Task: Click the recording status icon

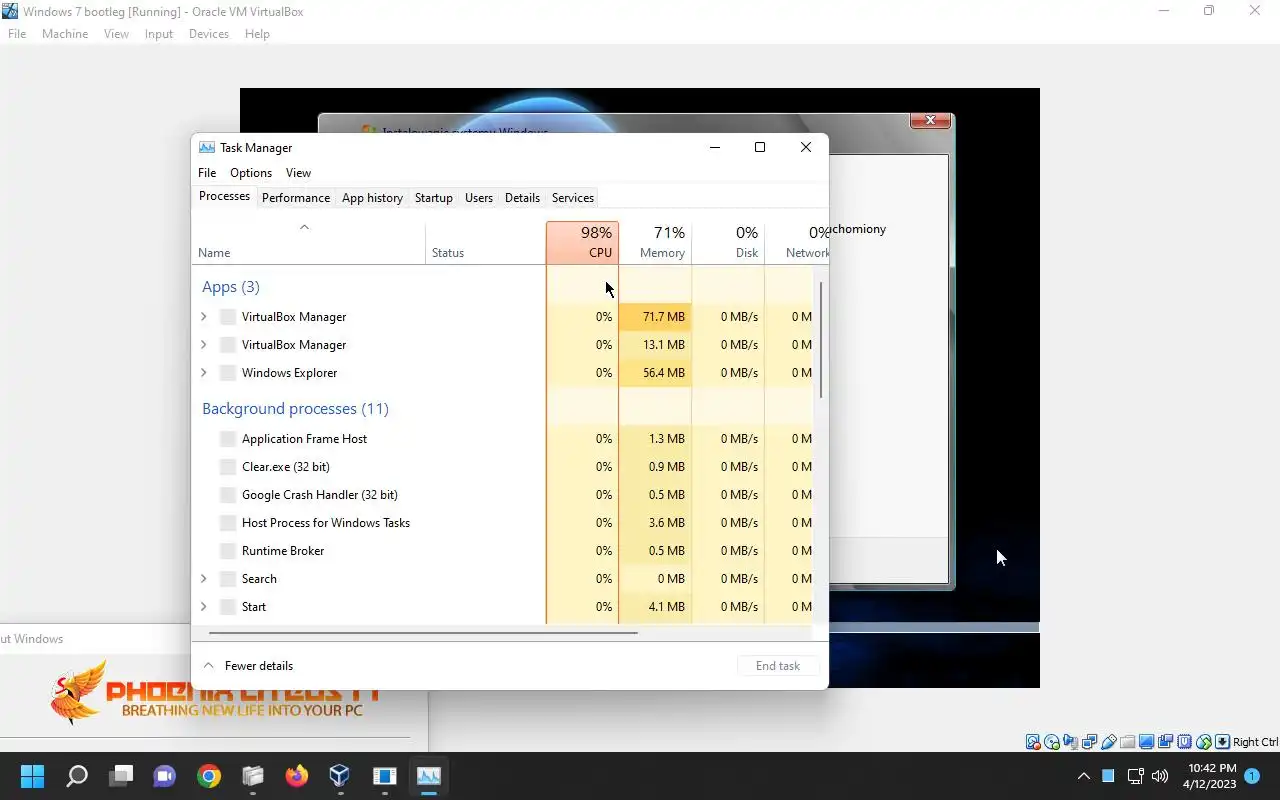Action: tap(1165, 742)
